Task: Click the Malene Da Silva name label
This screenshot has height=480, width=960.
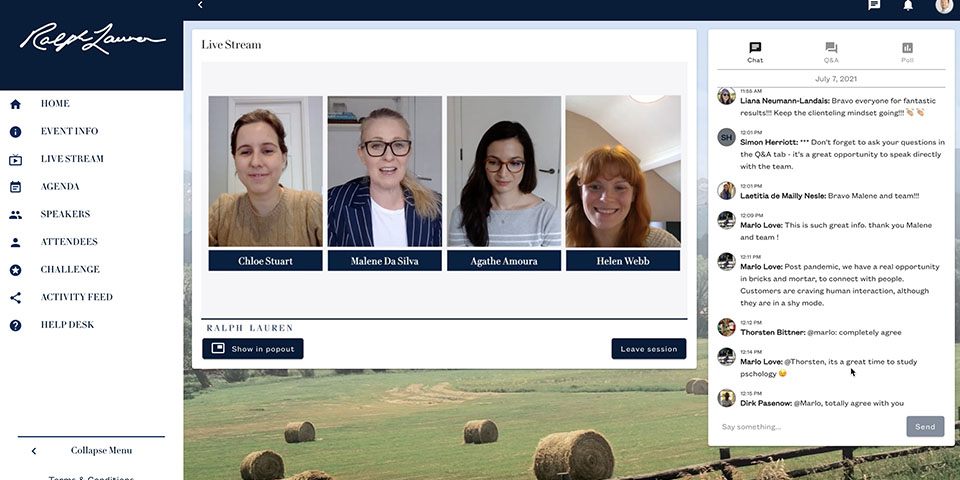Action: (x=384, y=261)
